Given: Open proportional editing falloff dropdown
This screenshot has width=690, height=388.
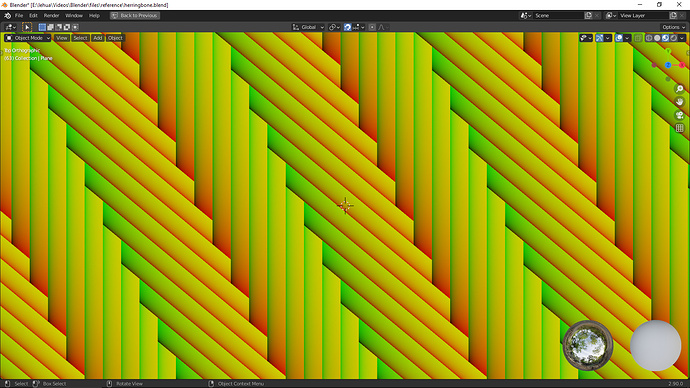Looking at the screenshot, I should click(383, 27).
